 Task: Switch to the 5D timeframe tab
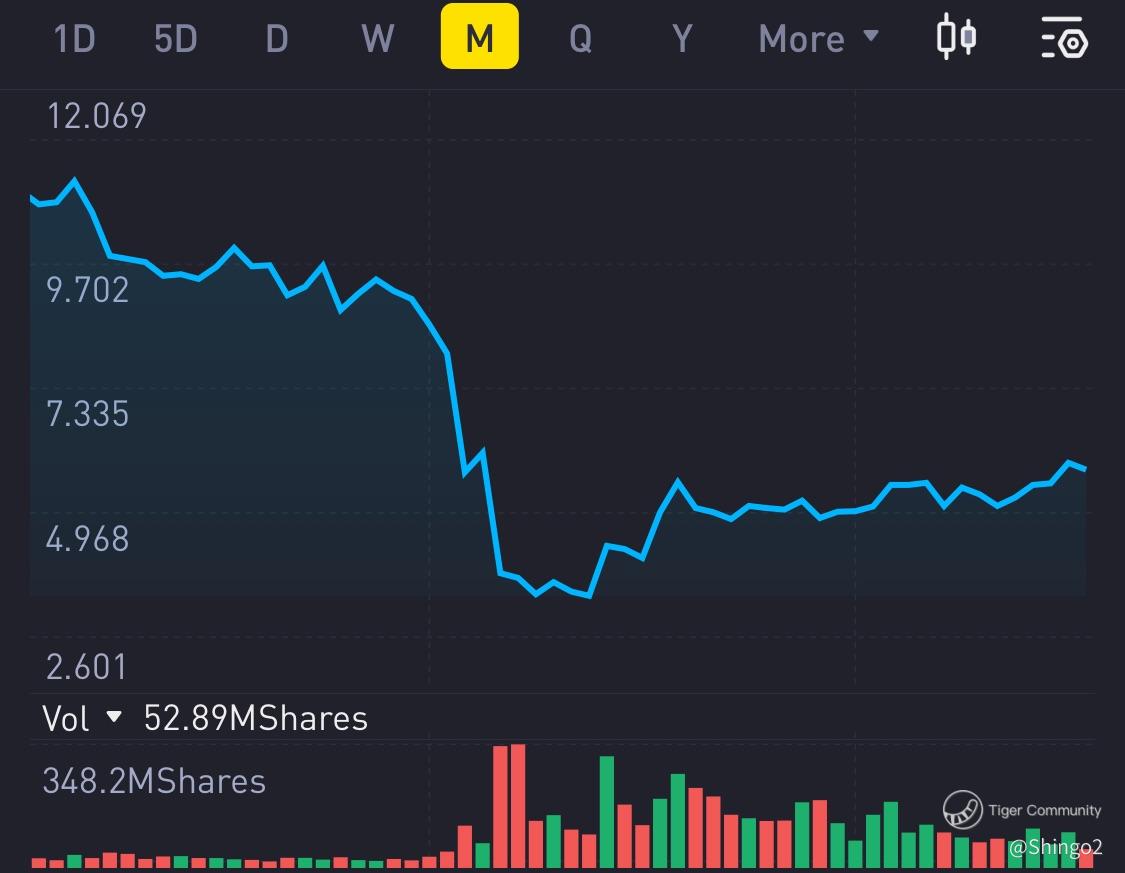(x=175, y=38)
